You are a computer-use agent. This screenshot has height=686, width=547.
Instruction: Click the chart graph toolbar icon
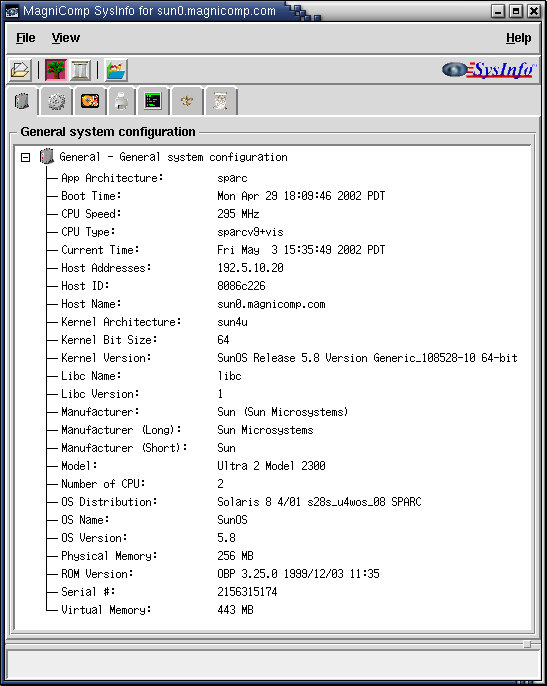[x=116, y=70]
